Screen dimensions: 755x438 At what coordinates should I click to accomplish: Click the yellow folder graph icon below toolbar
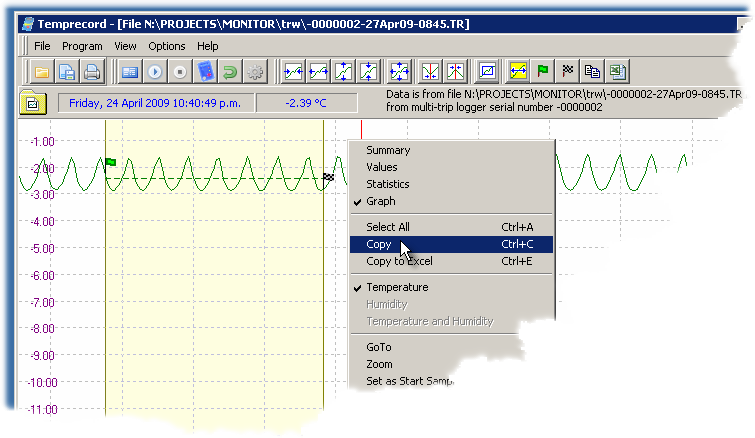[x=33, y=103]
